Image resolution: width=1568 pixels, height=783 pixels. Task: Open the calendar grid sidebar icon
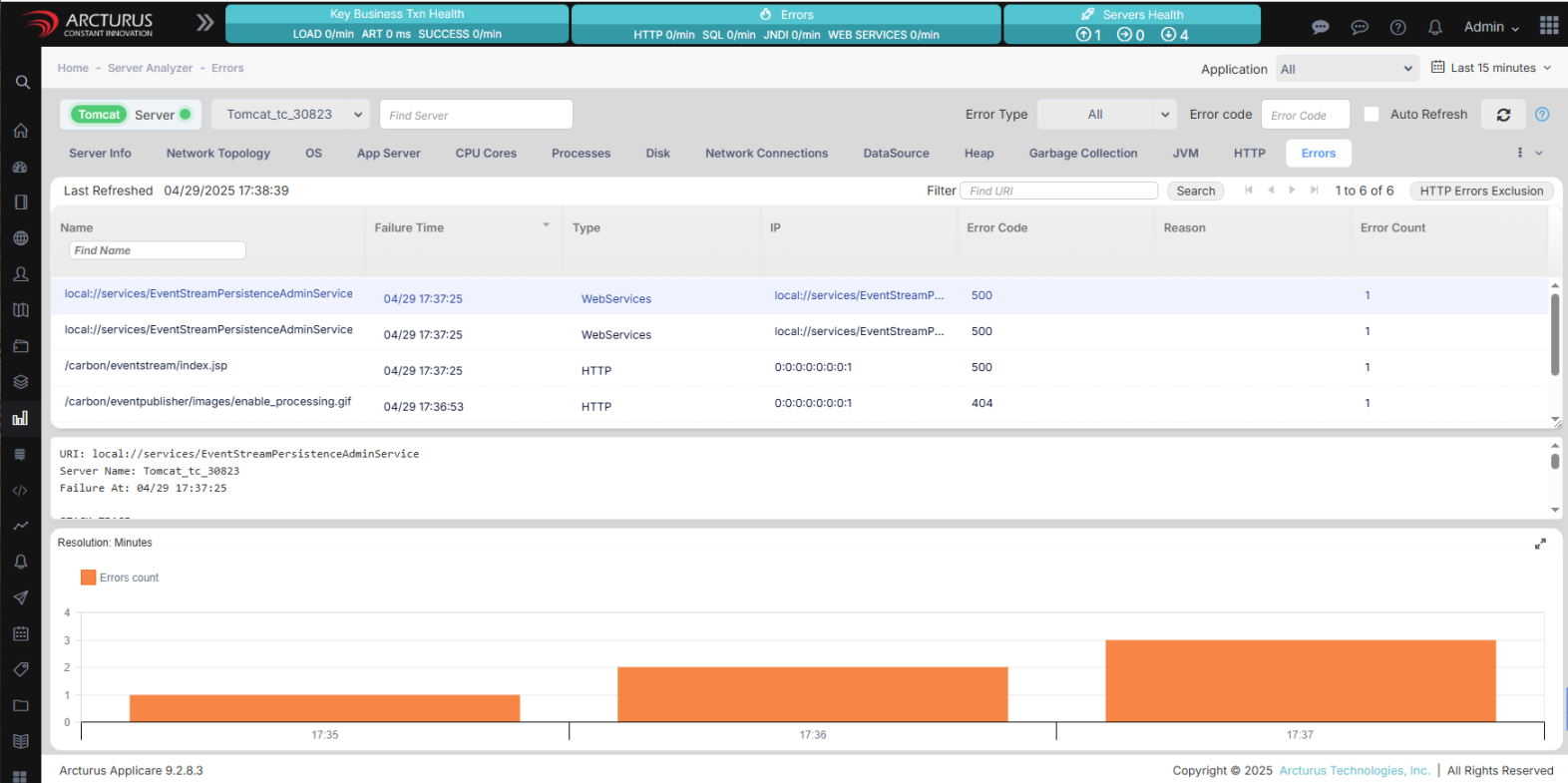pos(20,633)
